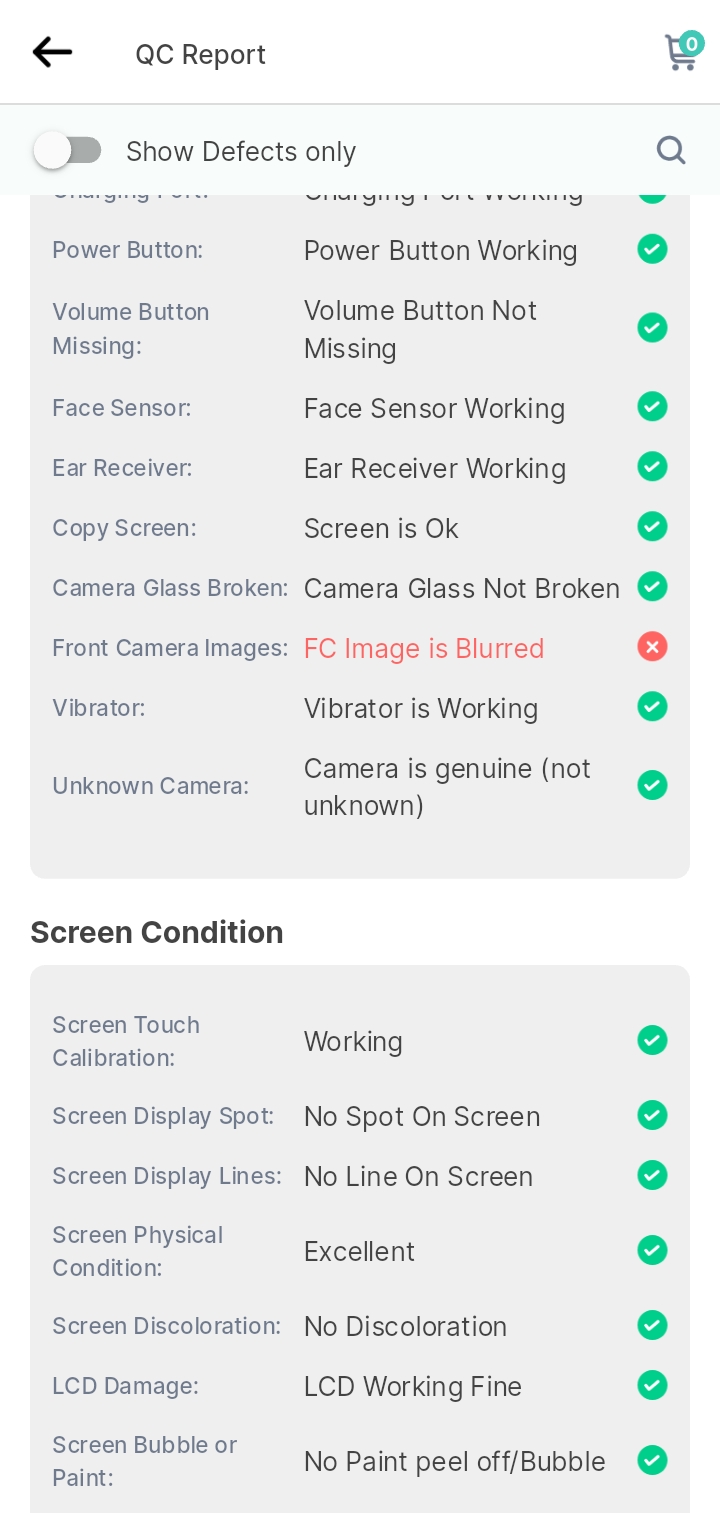Tap the Show Defects only label
Screen dimensions: 720x1513
[241, 152]
